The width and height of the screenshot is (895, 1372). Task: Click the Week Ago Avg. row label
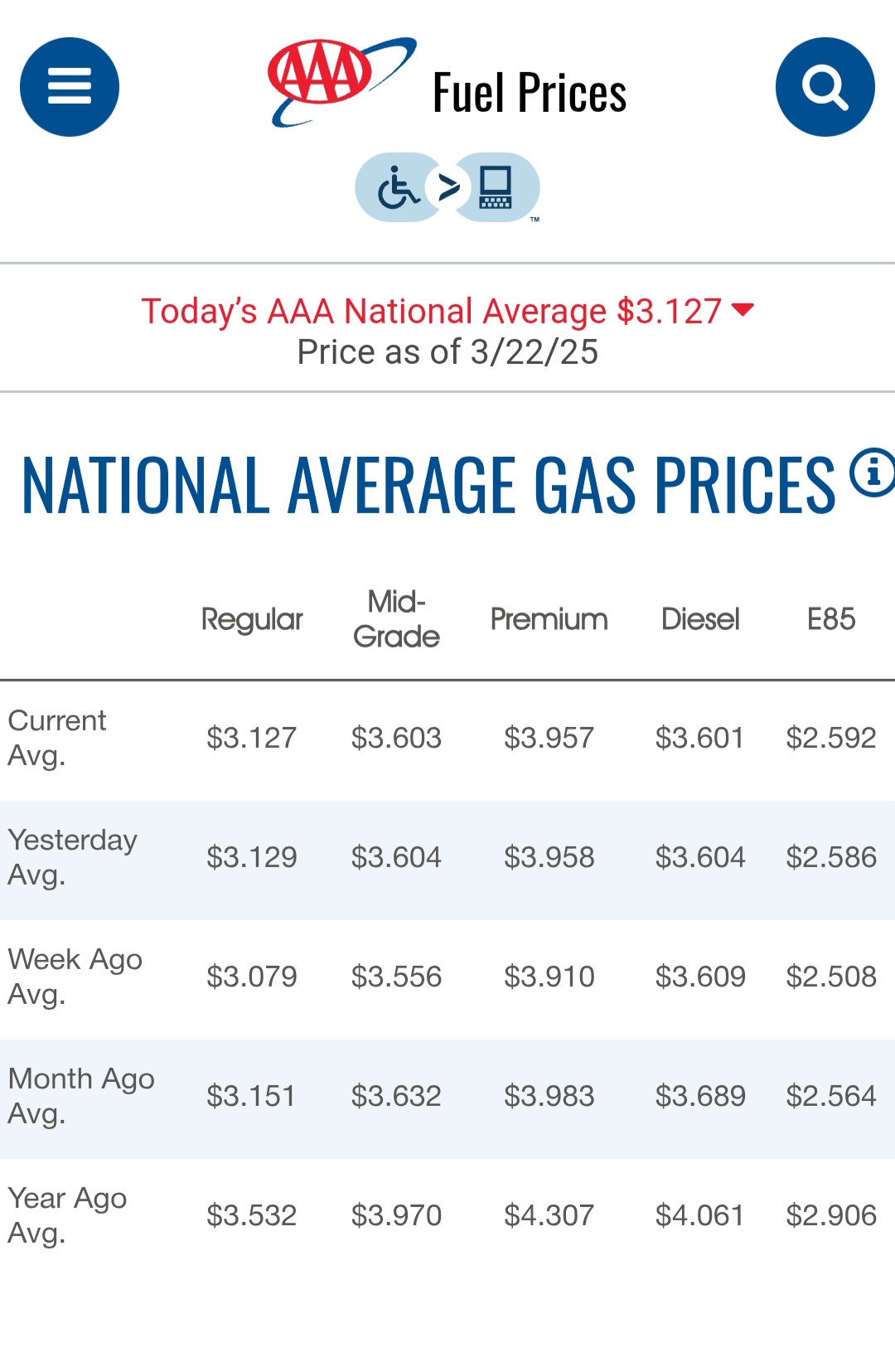click(75, 977)
